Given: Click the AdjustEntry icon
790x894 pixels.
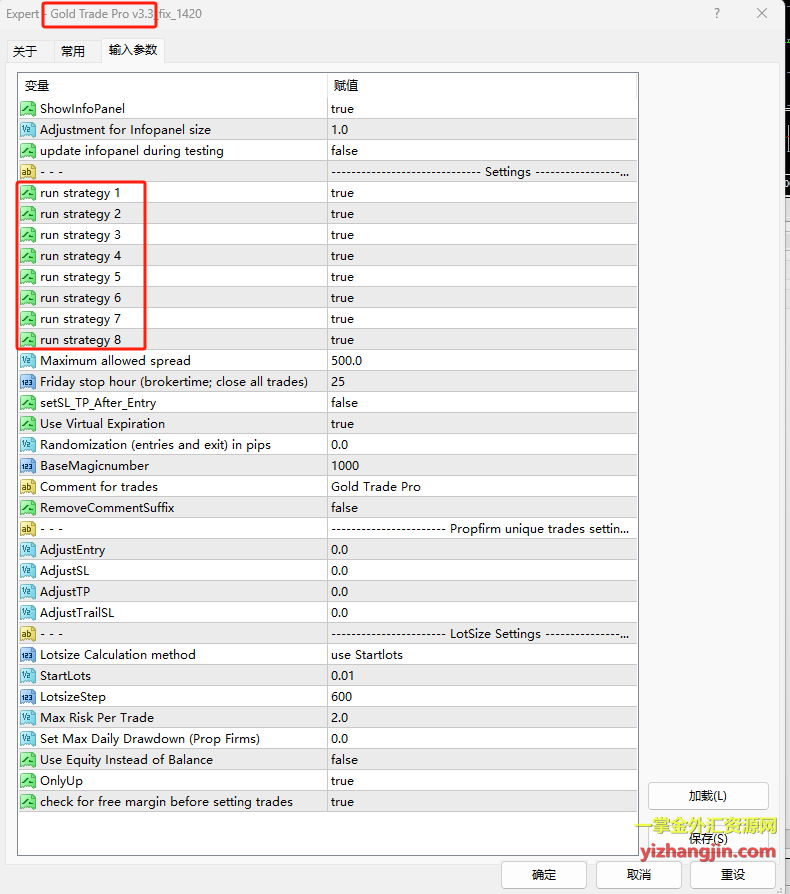Looking at the screenshot, I should [x=28, y=550].
